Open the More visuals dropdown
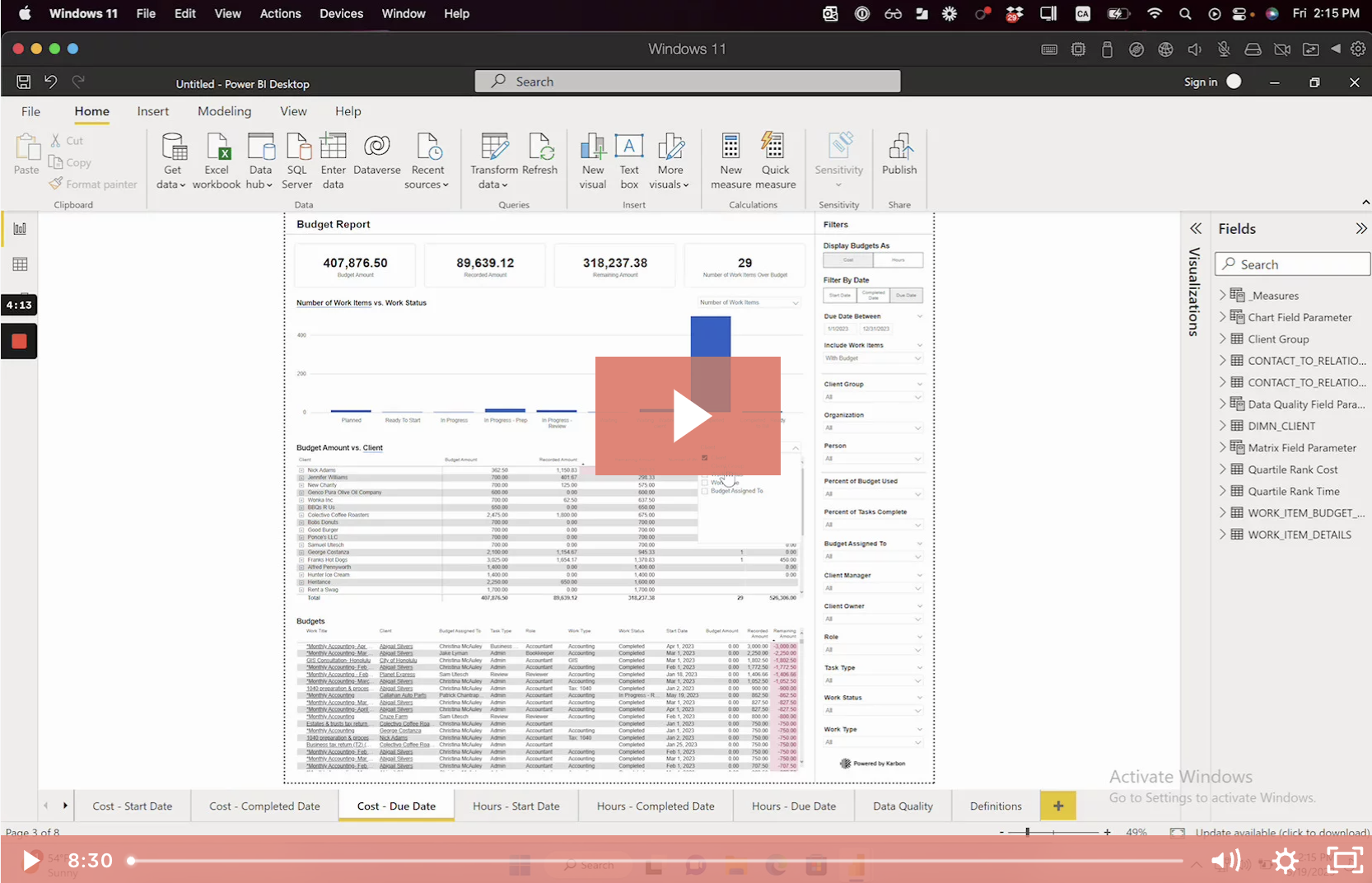This screenshot has width=1372, height=883. tap(670, 185)
